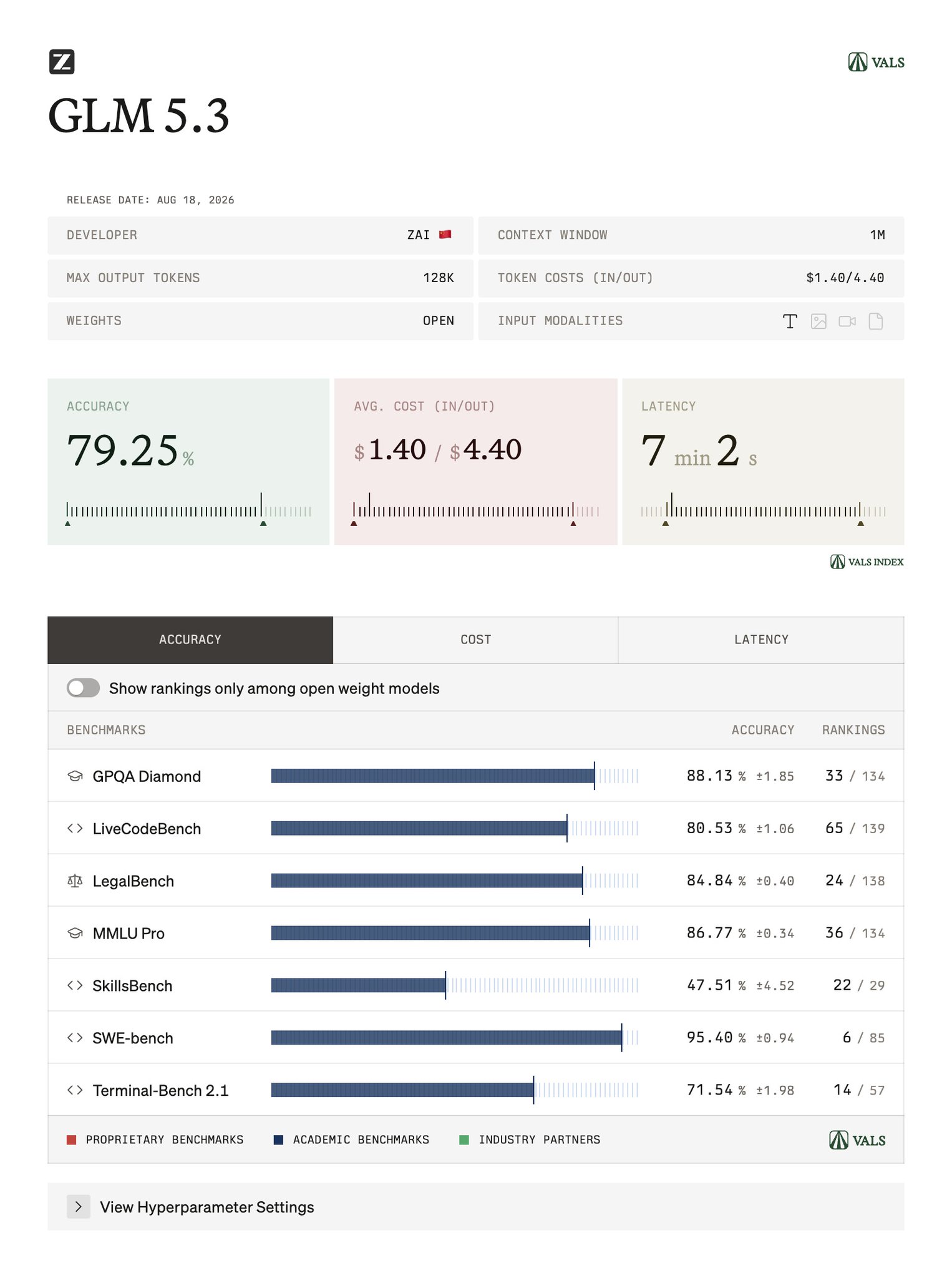Viewport: 952px width, 1278px height.
Task: Open the VALS INDEX link
Action: point(867,562)
